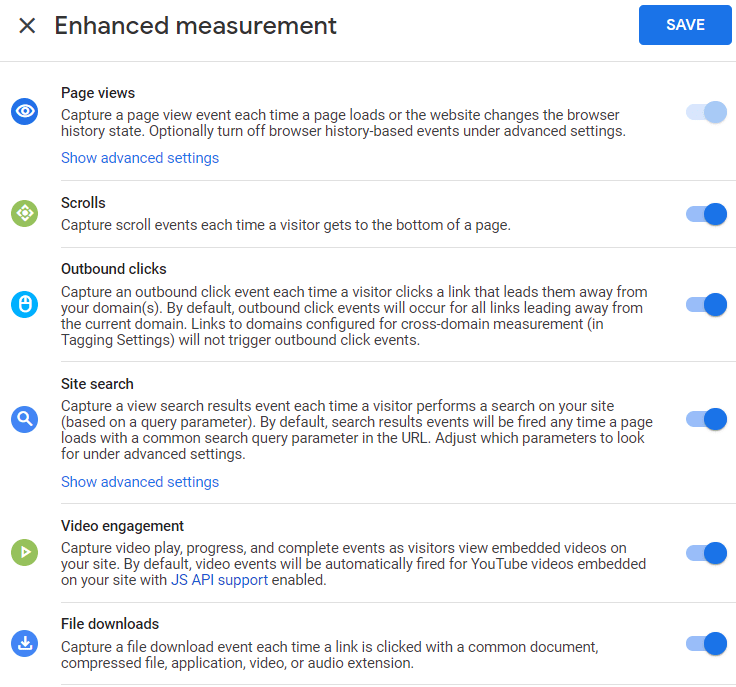Viewport: 736px width, 687px height.
Task: Click the Enhanced measurement title
Action: (195, 25)
